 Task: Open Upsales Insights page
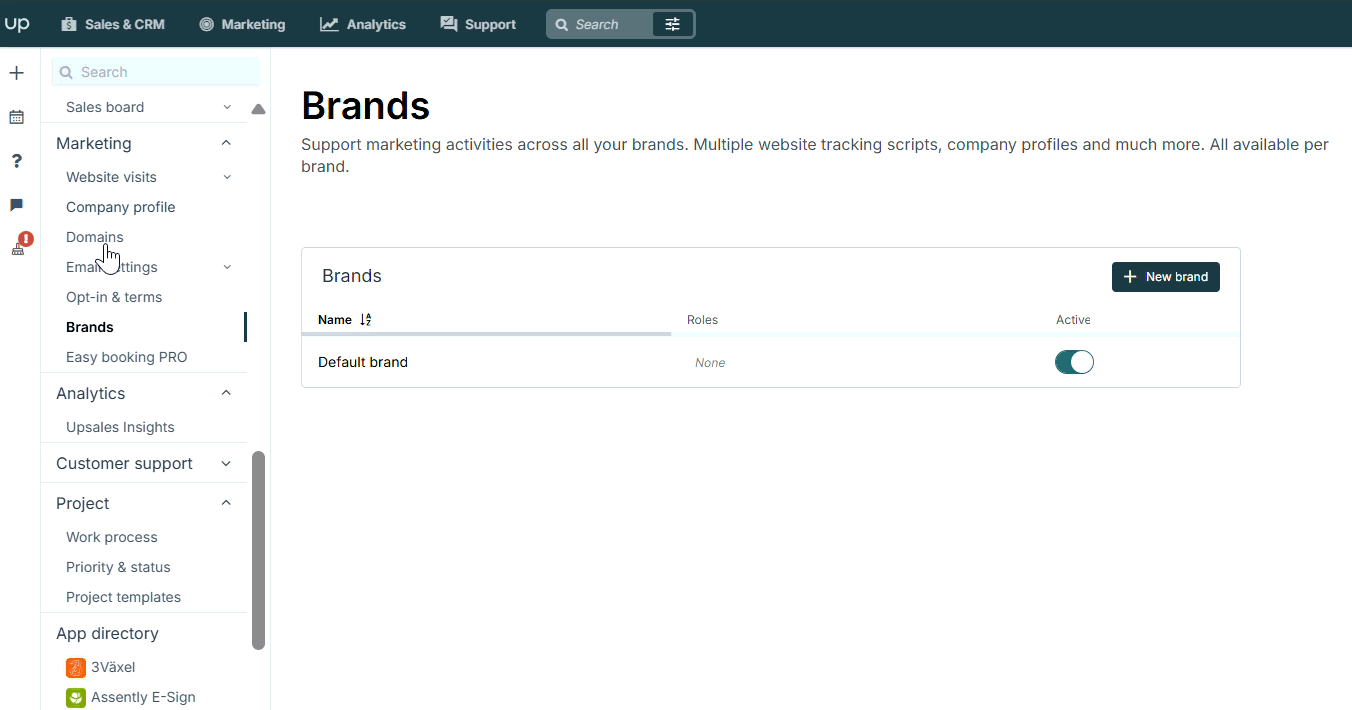(x=120, y=427)
